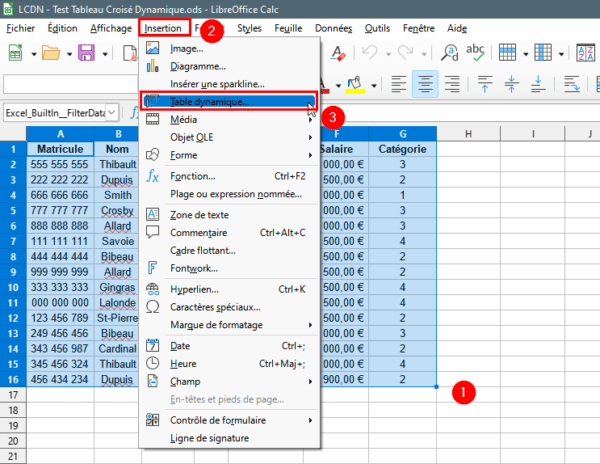Viewport: 600px width, 464px height.
Task: Click the Redo arrow icon
Action: tap(405, 53)
